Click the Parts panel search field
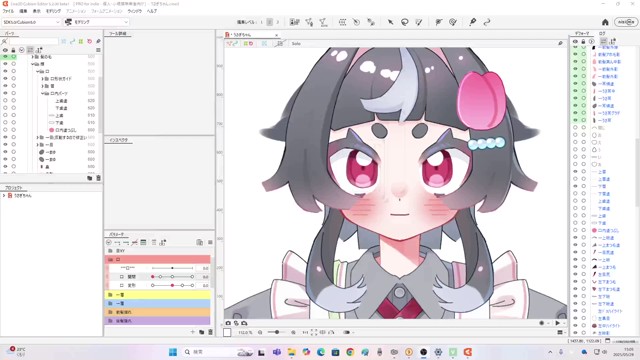This screenshot has width=640, height=360. pyautogui.click(x=34, y=41)
